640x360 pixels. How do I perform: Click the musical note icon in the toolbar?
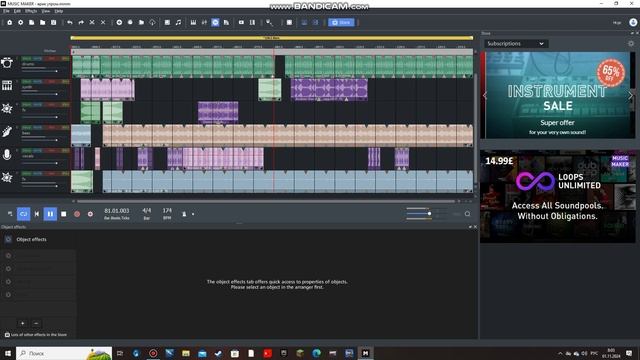pyautogui.click(x=178, y=22)
